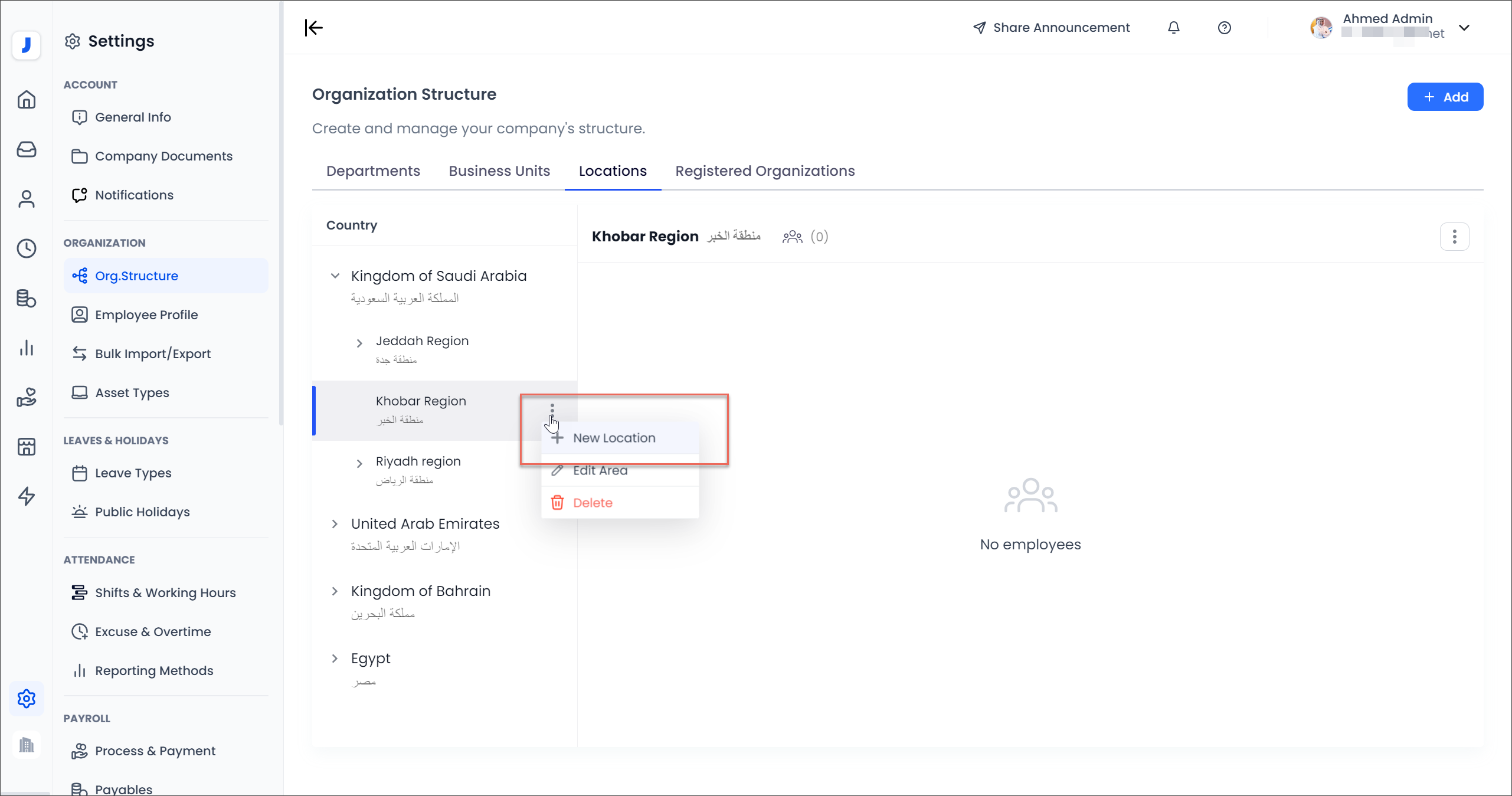The image size is (1512, 796).
Task: Click the lightning bolt icon in left rail
Action: [27, 496]
